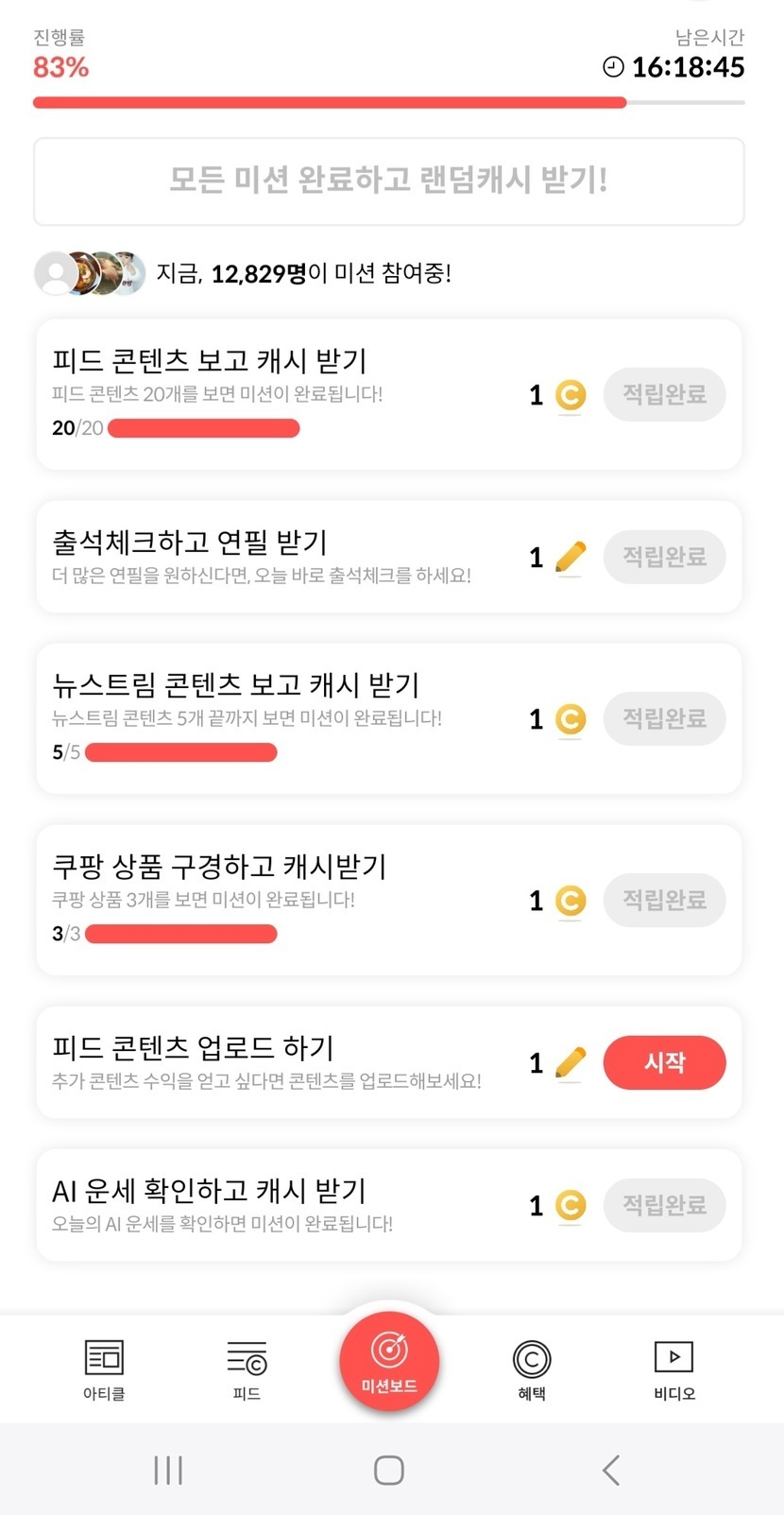Tap the 아티클 article icon
Viewport: 784px width, 1515px height.
[x=104, y=1358]
